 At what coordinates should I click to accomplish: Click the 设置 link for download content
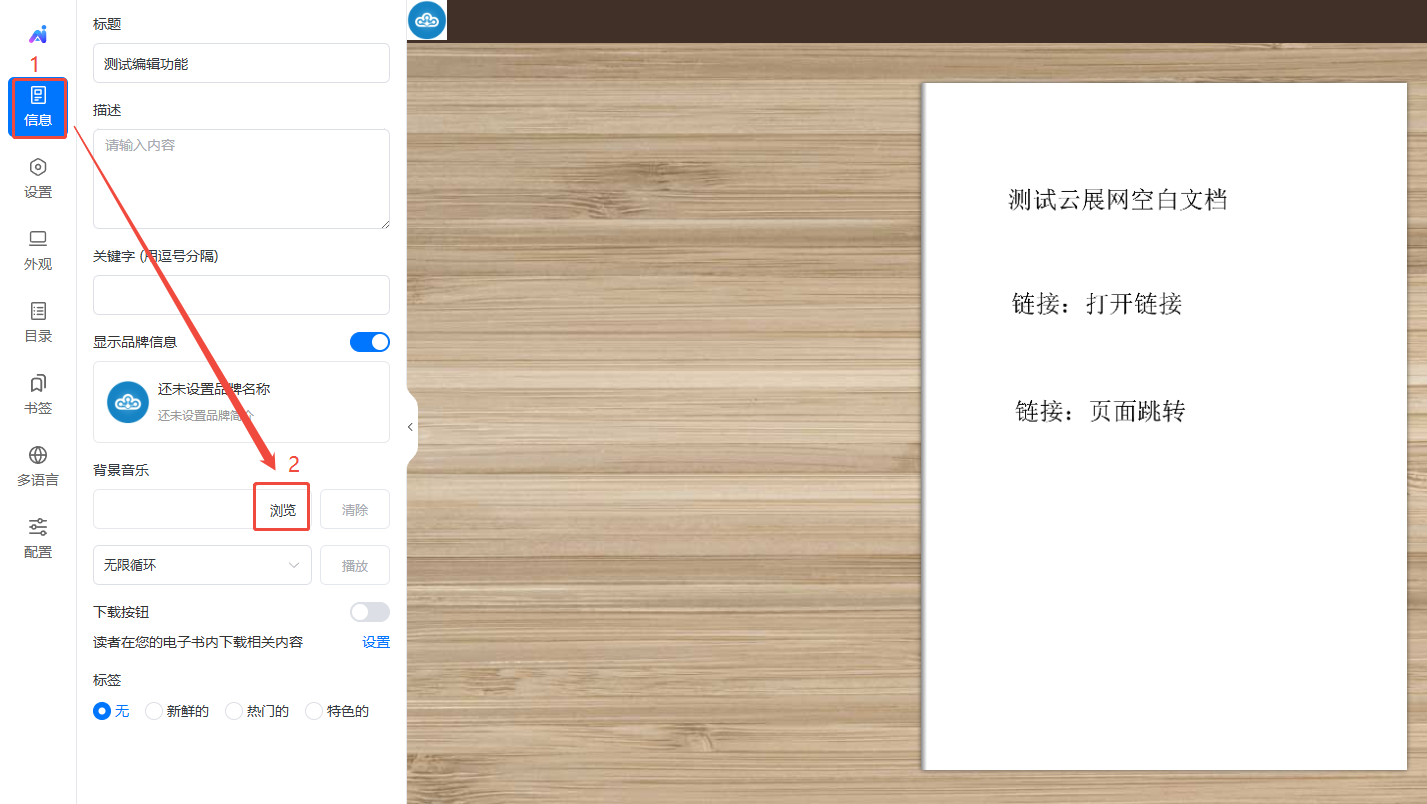pos(376,642)
